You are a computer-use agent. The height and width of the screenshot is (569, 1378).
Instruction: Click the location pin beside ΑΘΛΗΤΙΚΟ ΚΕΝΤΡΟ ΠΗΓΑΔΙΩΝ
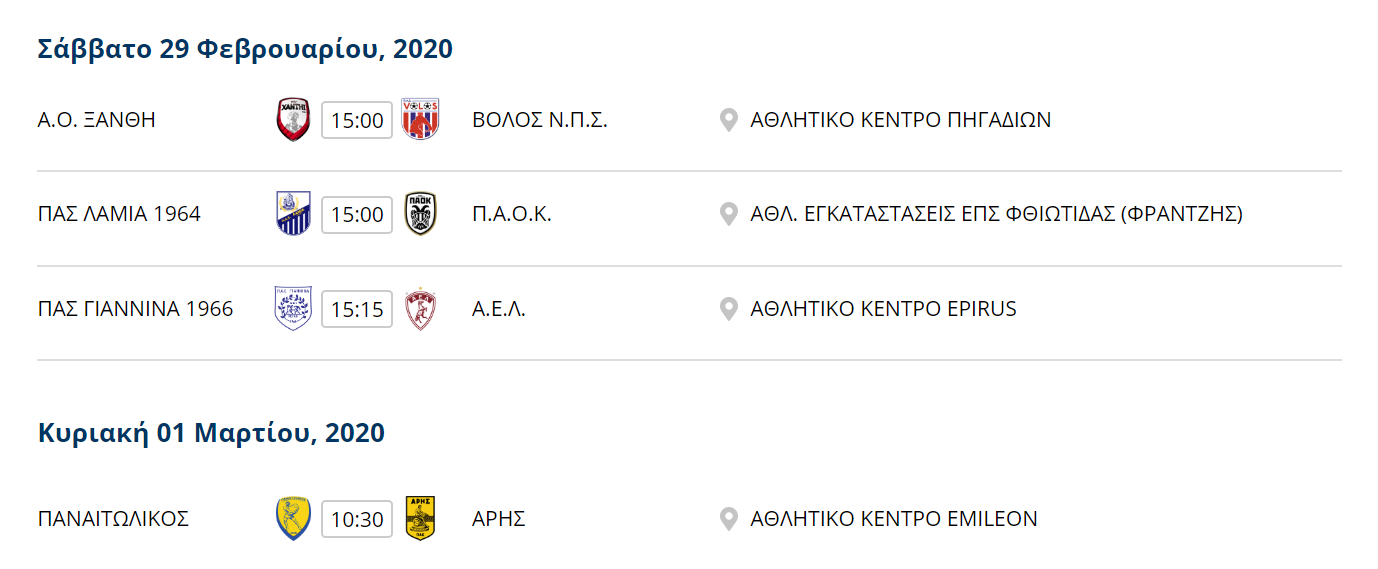pos(729,120)
